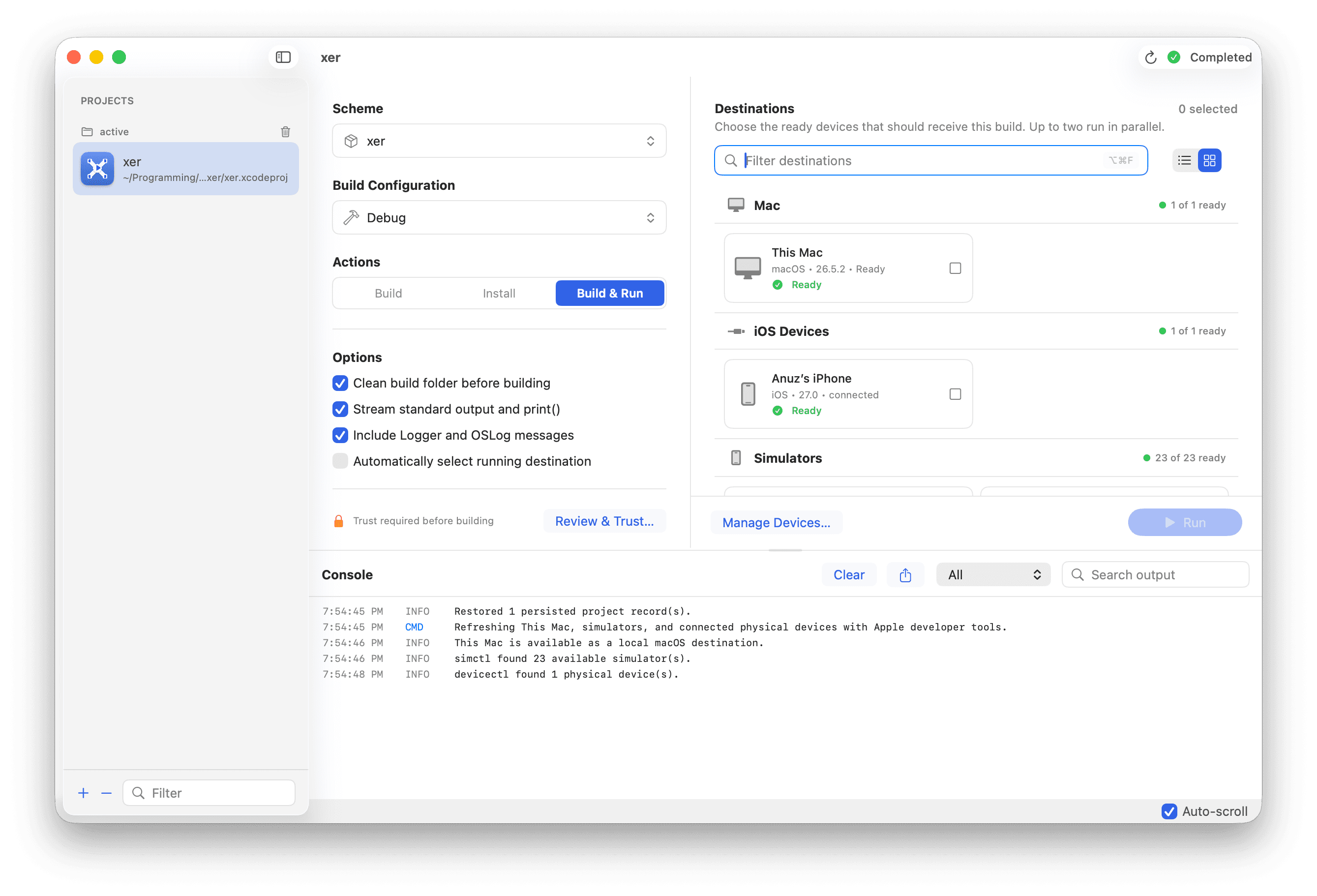Toggle the sidebar visibility icon
Viewport: 1317px width, 896px height.
click(283, 57)
